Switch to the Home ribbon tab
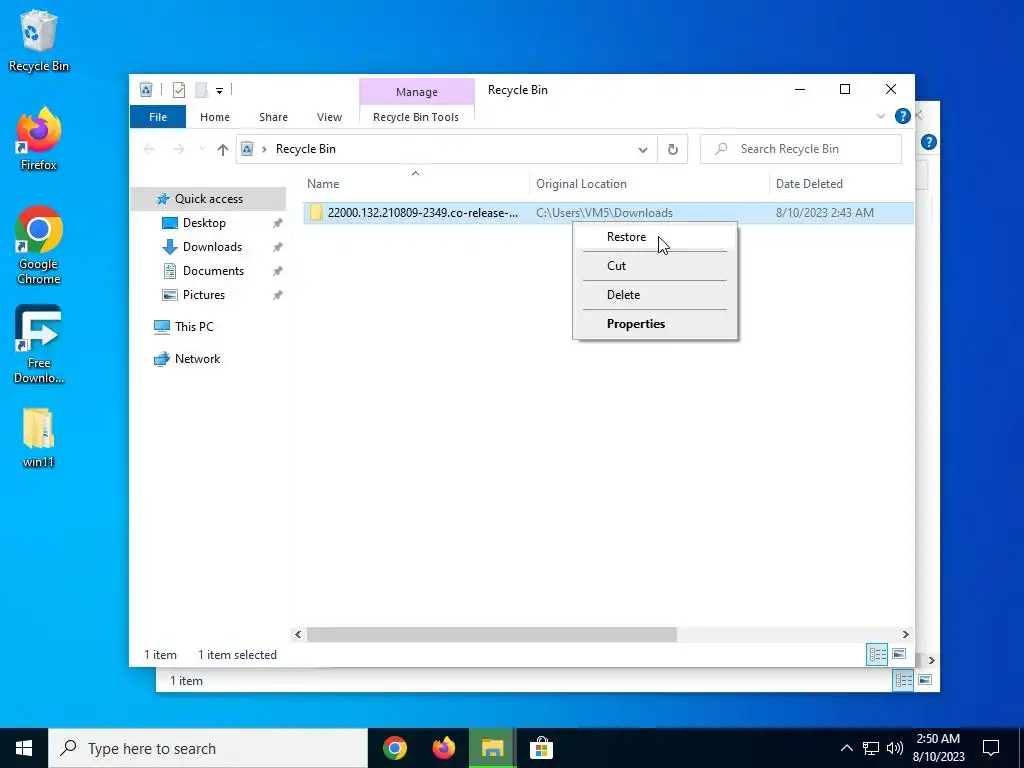Image resolution: width=1024 pixels, height=768 pixels. [x=215, y=117]
